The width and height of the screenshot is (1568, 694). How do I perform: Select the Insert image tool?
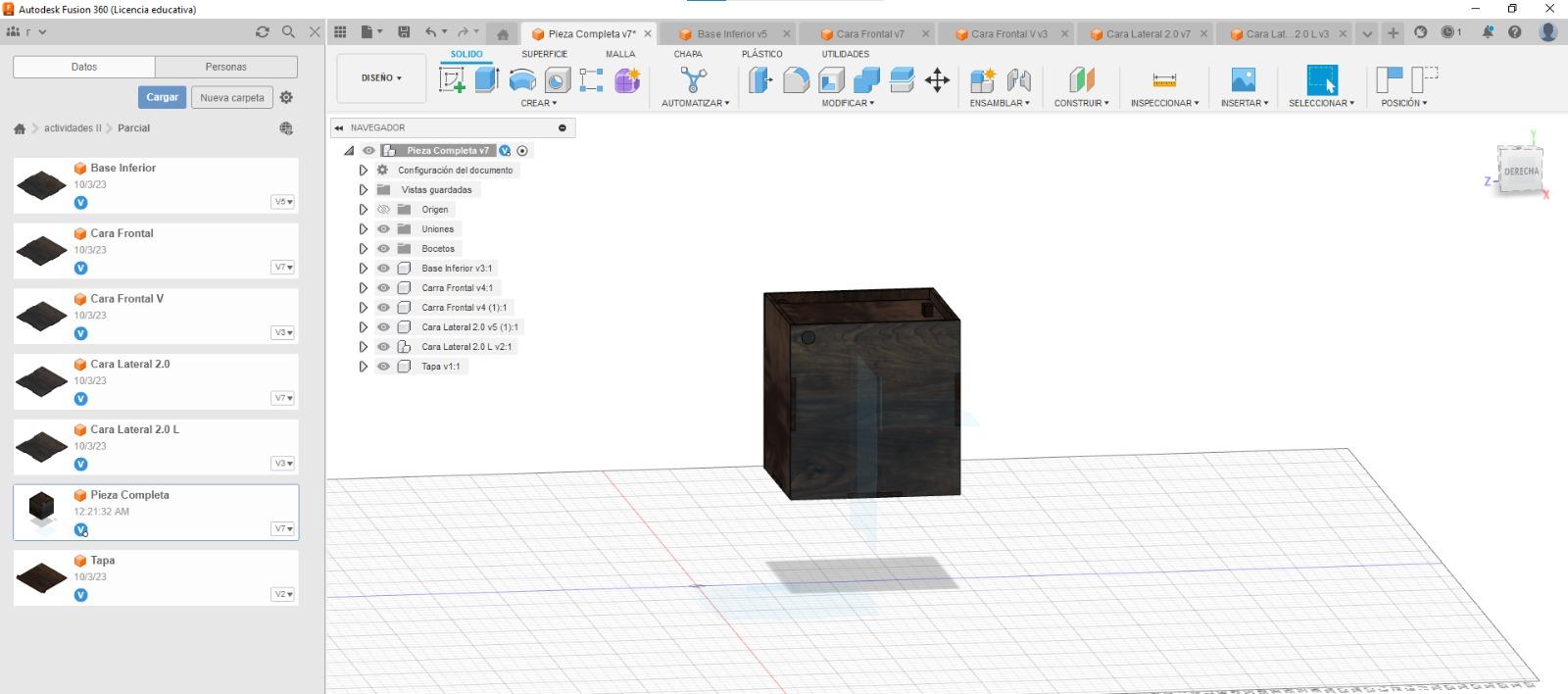tap(1243, 80)
